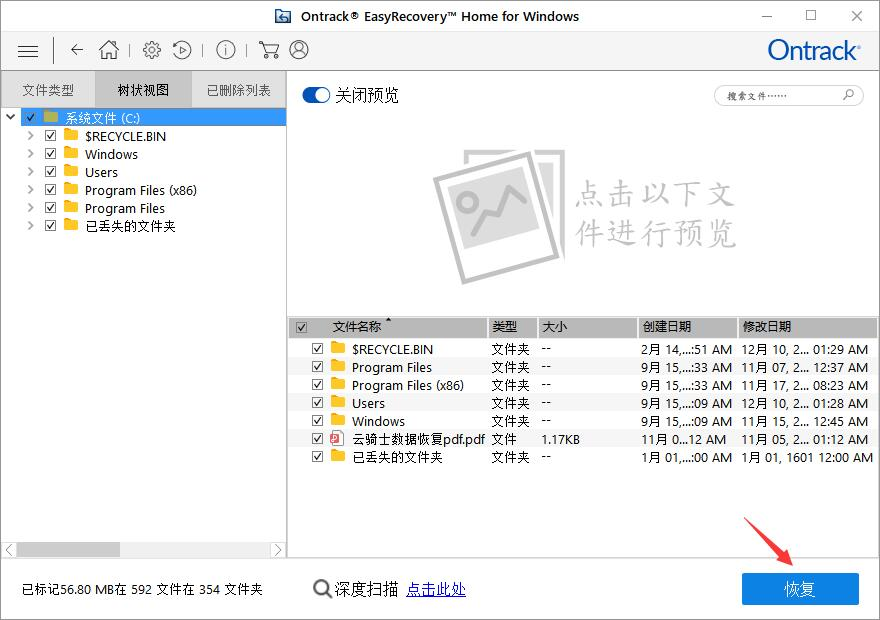
Task: Click the back arrow icon
Action: (x=77, y=50)
